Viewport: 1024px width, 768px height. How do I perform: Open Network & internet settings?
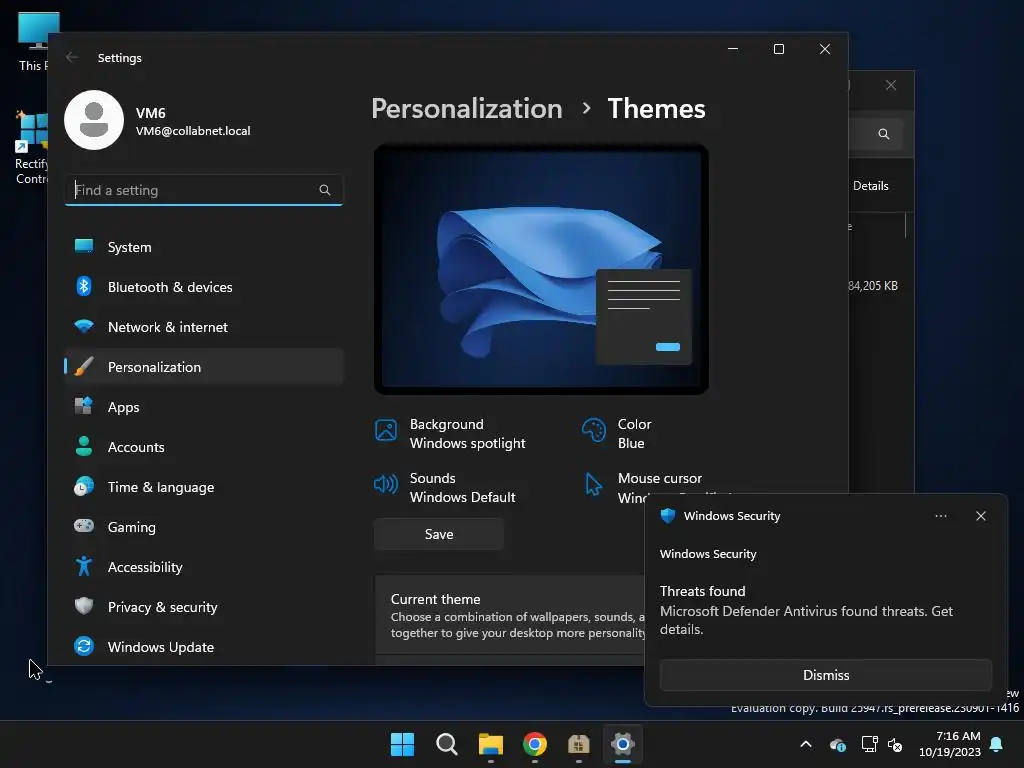click(x=204, y=327)
